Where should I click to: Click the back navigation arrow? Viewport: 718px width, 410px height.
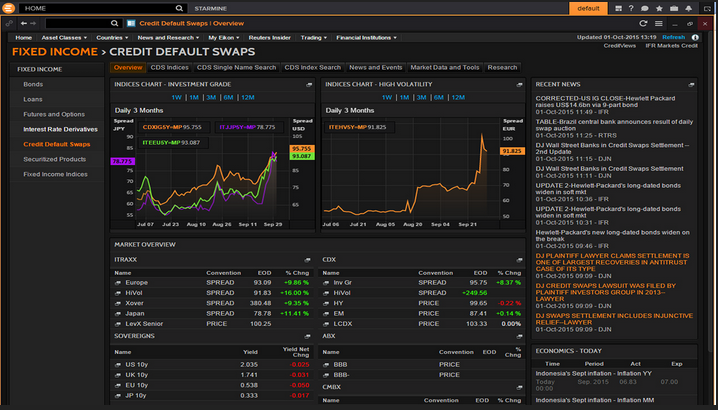pos(24,23)
